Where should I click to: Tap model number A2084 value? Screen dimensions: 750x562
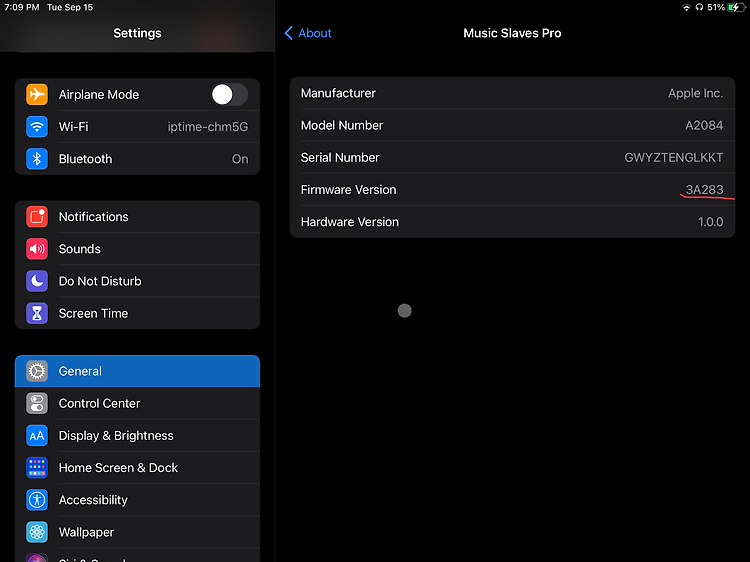point(704,125)
